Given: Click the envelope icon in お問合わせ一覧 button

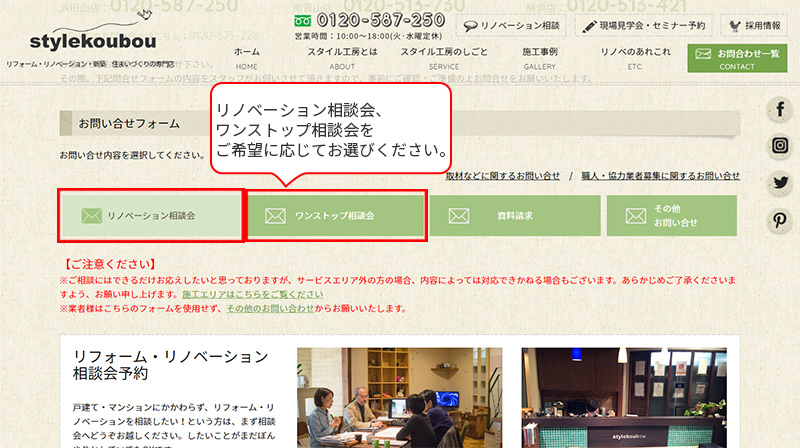Looking at the screenshot, I should click(x=703, y=54).
